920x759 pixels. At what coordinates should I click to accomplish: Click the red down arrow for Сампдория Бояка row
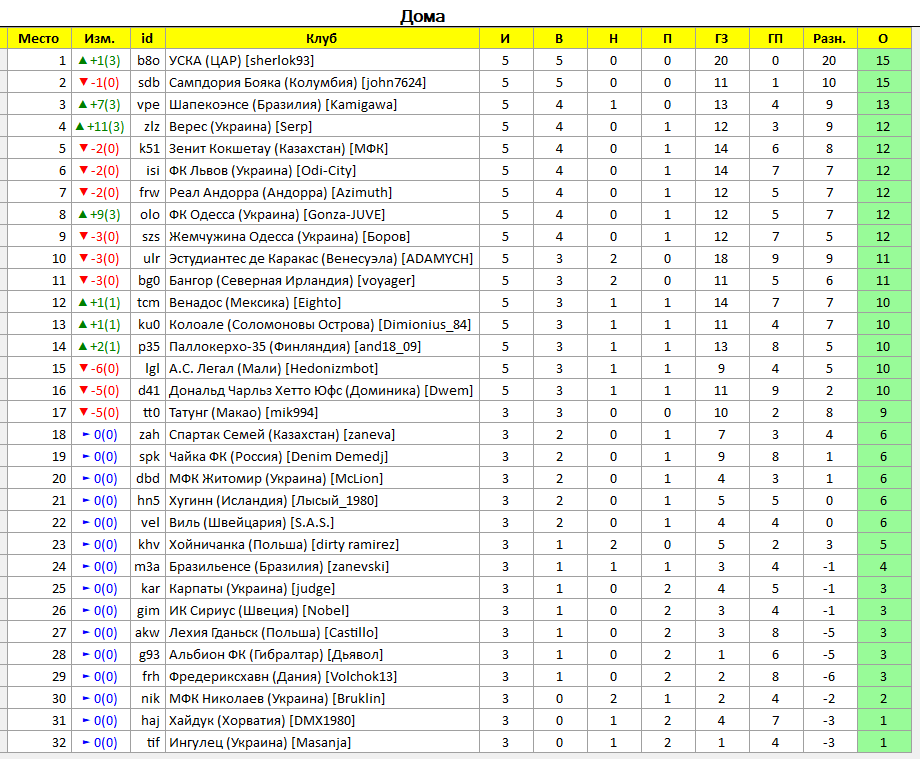click(83, 82)
